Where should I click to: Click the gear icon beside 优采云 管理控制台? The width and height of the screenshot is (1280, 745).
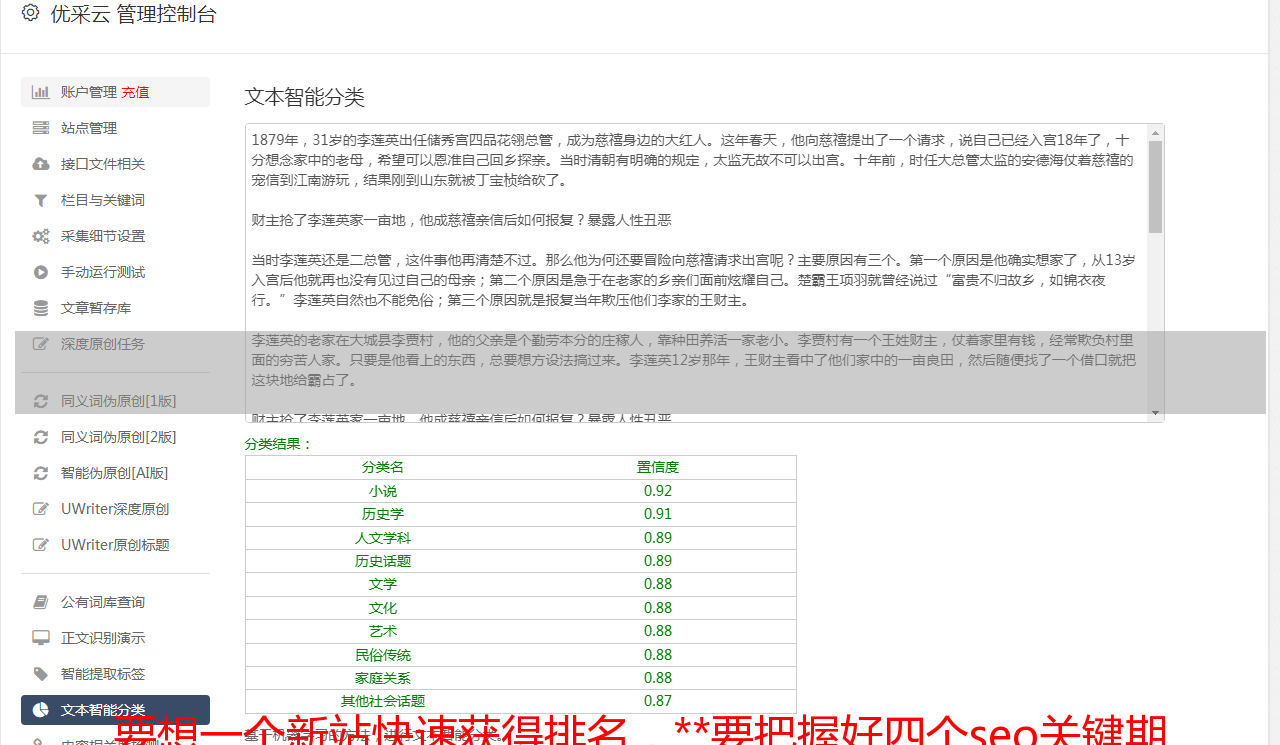point(30,13)
